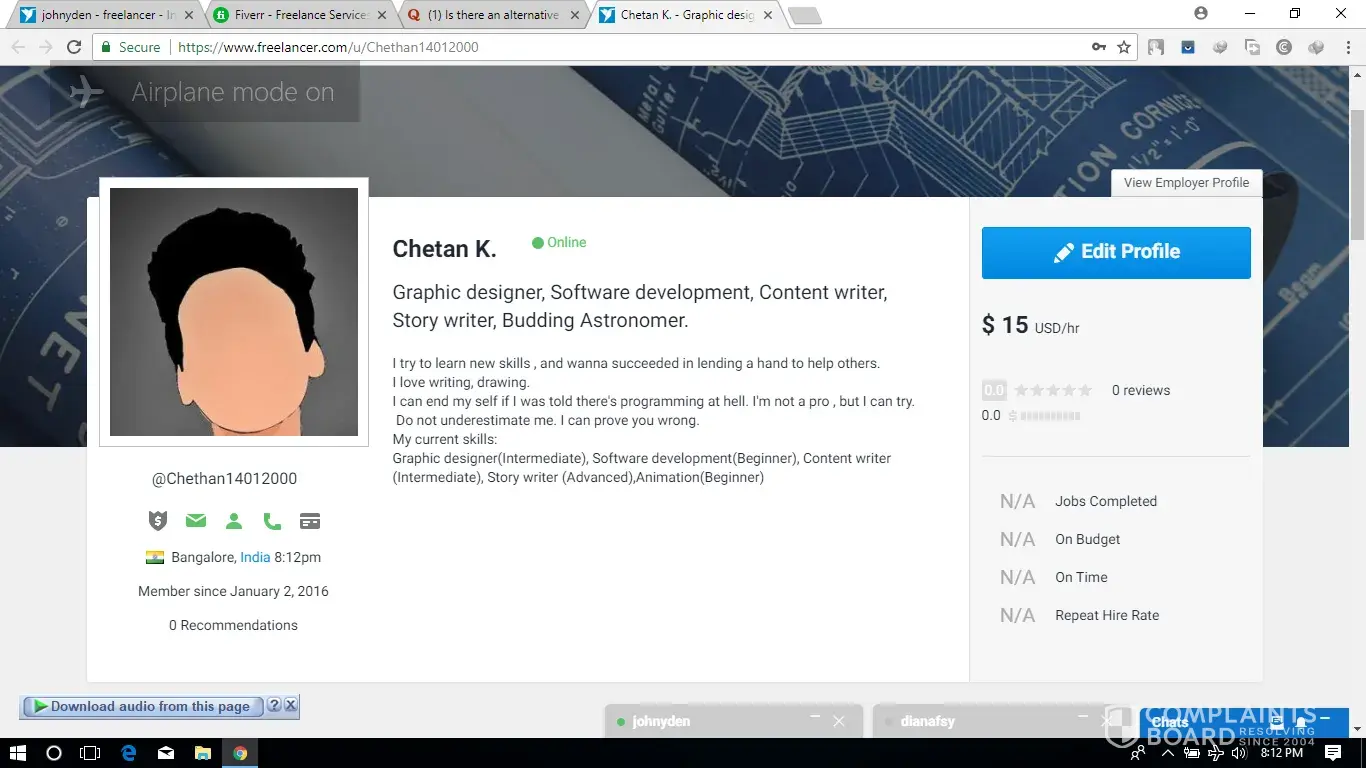Click the Edit Profile button
This screenshot has width=1366, height=768.
point(1116,252)
